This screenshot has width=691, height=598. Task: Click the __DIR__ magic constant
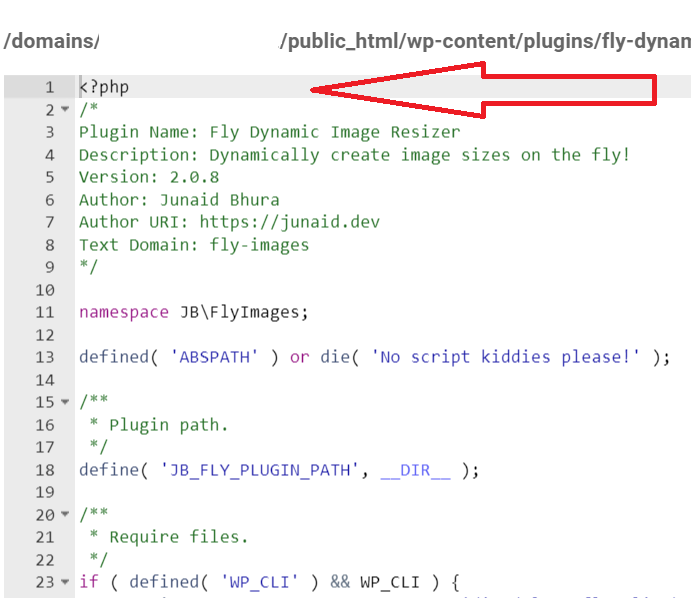click(415, 470)
